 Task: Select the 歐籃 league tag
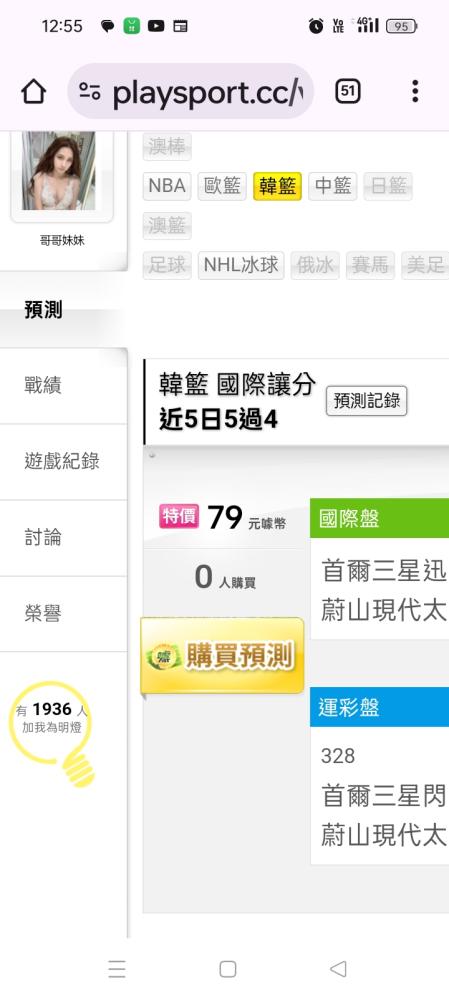223,186
